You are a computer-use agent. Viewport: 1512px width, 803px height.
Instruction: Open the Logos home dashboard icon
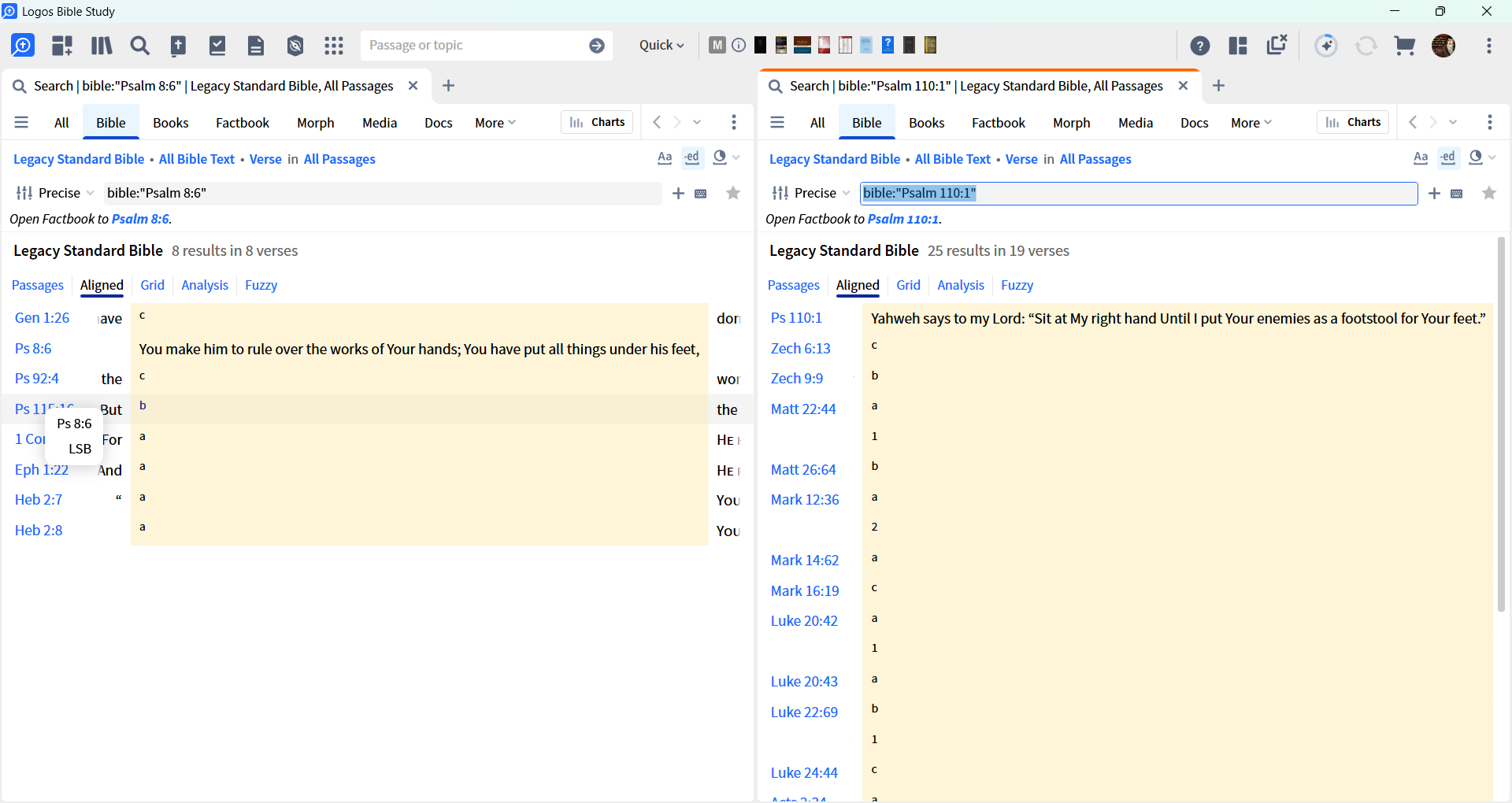(x=23, y=46)
